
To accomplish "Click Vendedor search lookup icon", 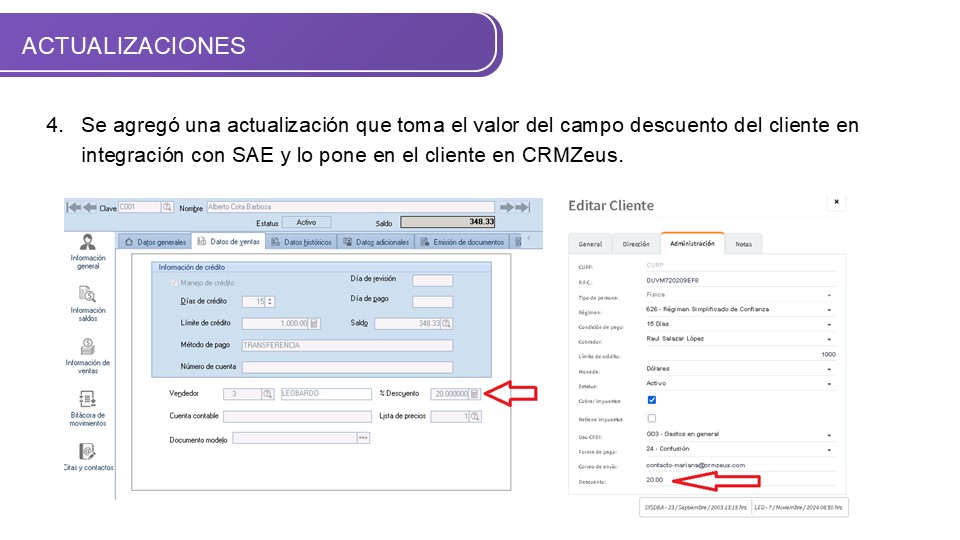I will [x=268, y=394].
